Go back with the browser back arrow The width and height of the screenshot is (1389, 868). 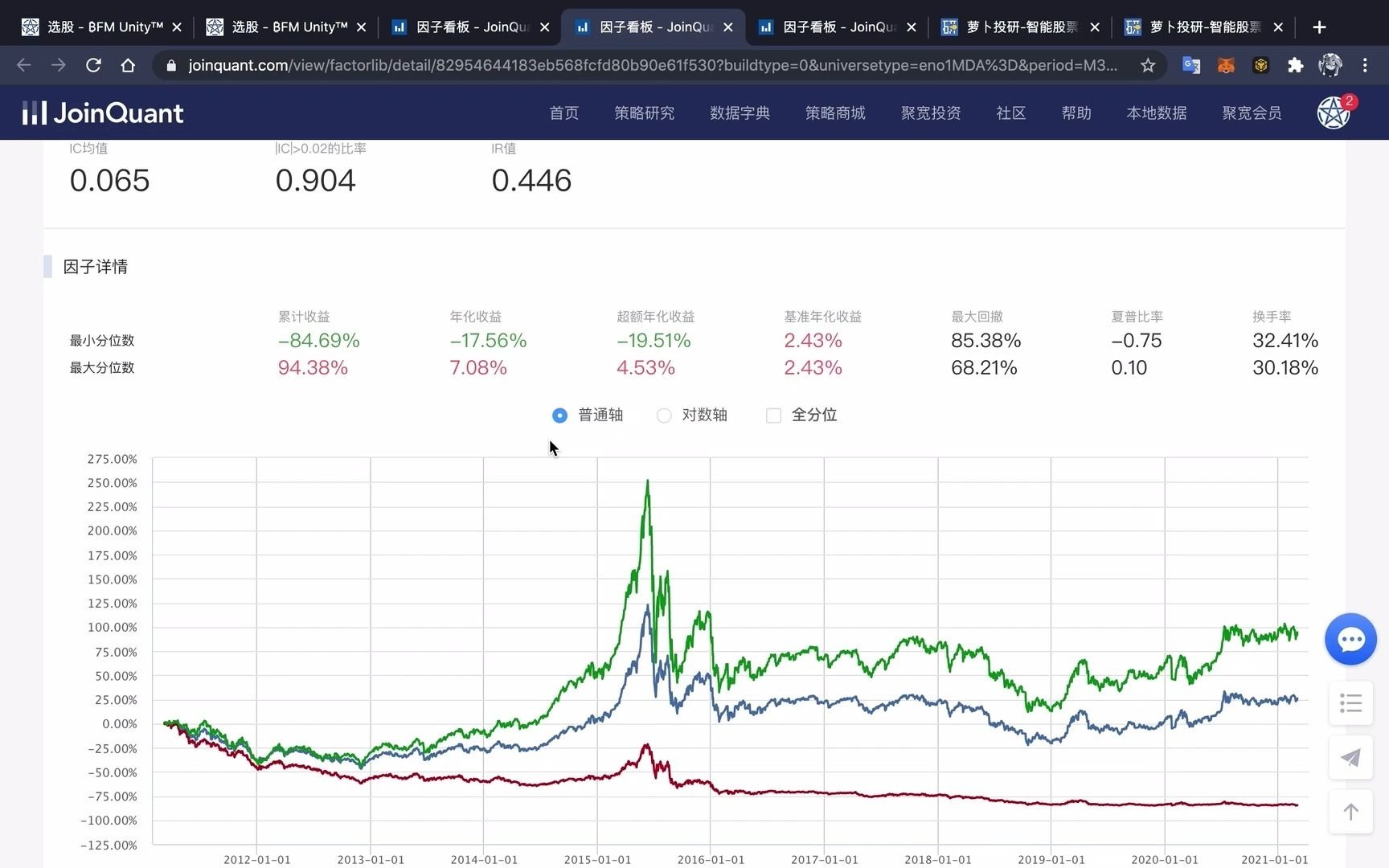click(x=24, y=65)
